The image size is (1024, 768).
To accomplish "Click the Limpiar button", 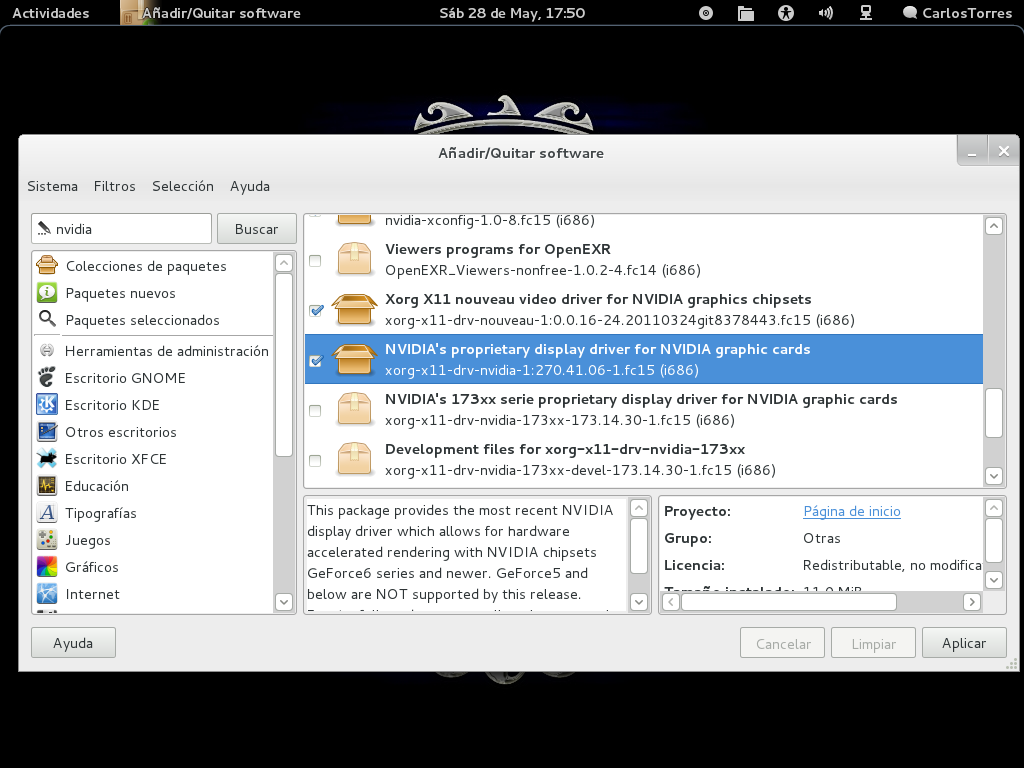I will (873, 643).
